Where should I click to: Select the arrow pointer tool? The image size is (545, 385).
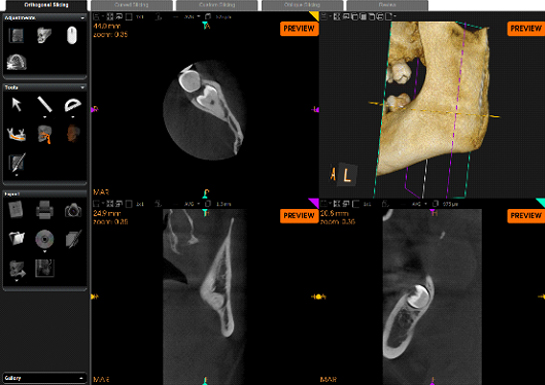[x=16, y=104]
